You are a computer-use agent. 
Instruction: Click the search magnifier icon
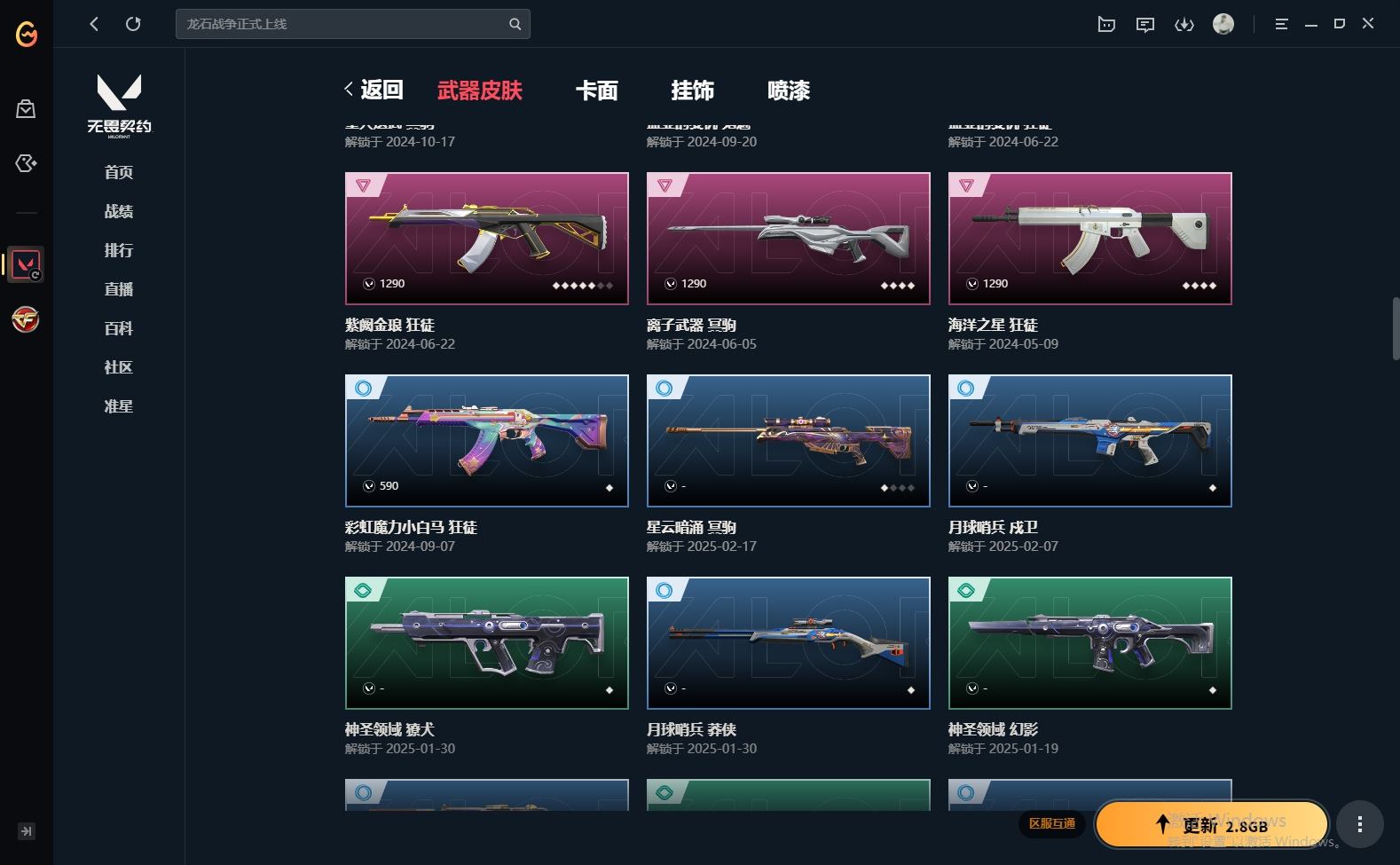[x=515, y=24]
